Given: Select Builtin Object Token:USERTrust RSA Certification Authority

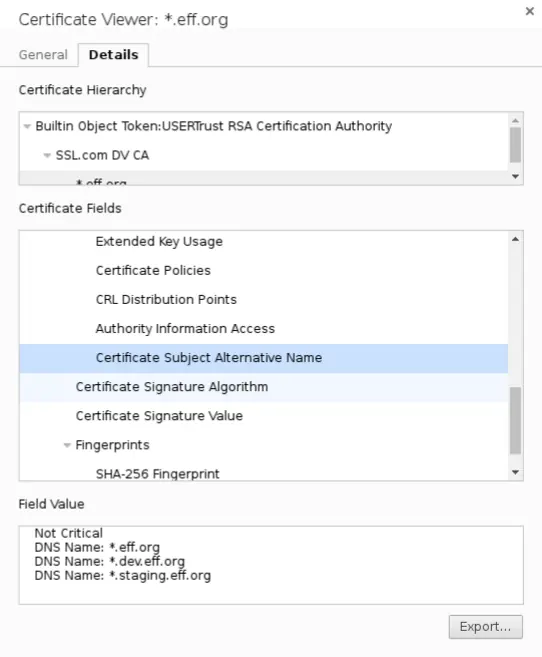Looking at the screenshot, I should pos(263,126).
